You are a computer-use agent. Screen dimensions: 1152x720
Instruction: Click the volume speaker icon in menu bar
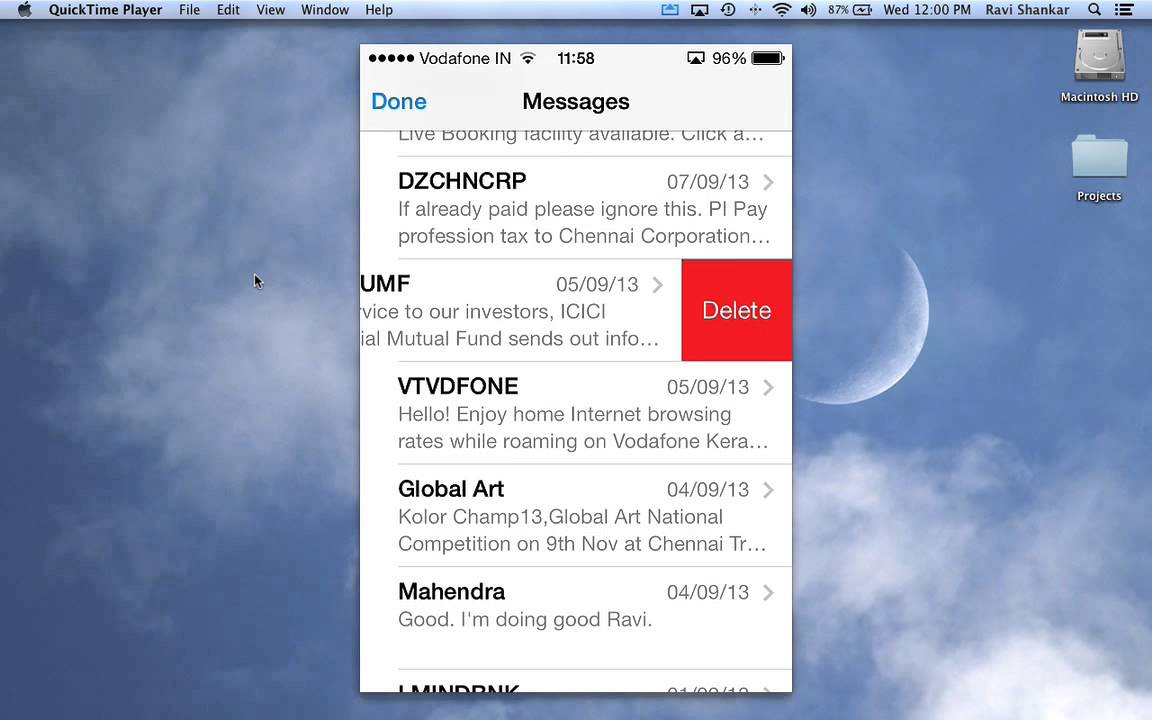point(808,10)
